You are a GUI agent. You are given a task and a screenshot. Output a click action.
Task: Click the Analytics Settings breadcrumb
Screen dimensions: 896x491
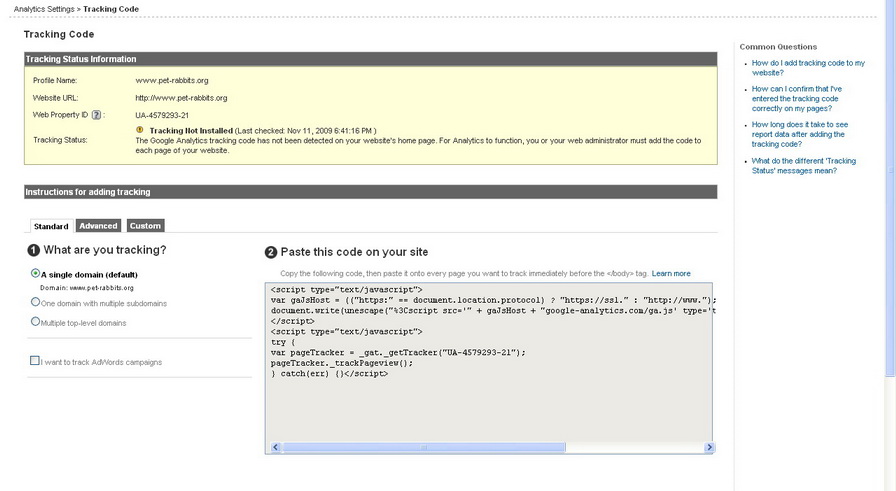pyautogui.click(x=44, y=9)
